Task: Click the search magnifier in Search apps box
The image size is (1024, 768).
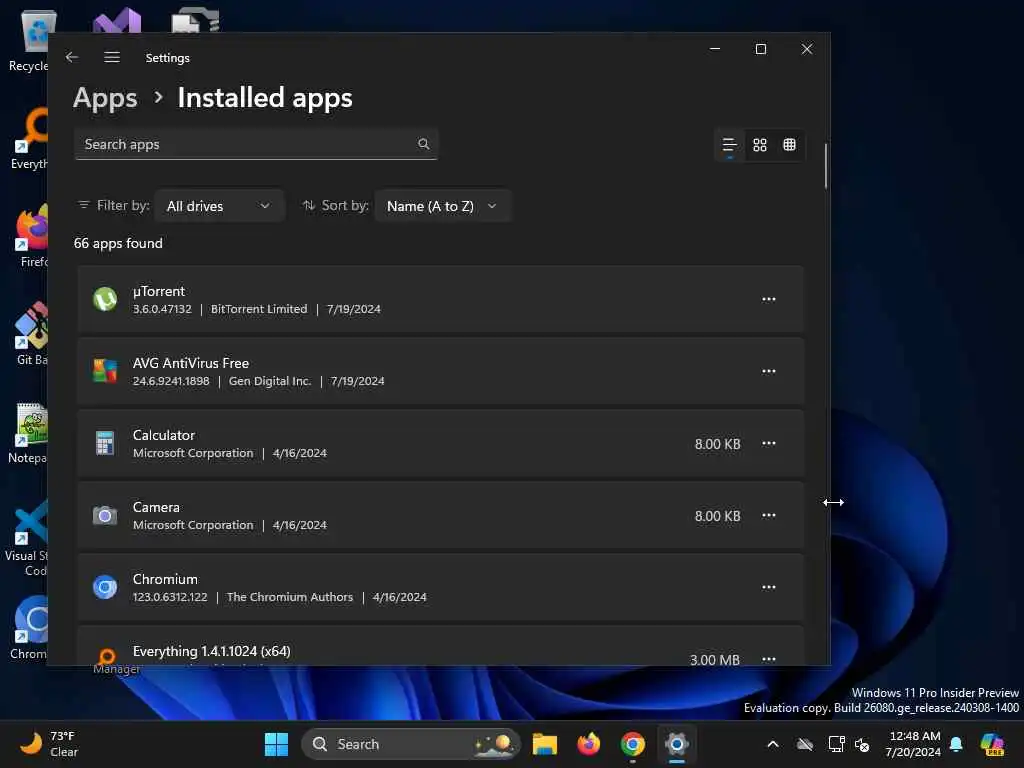Action: click(x=424, y=144)
